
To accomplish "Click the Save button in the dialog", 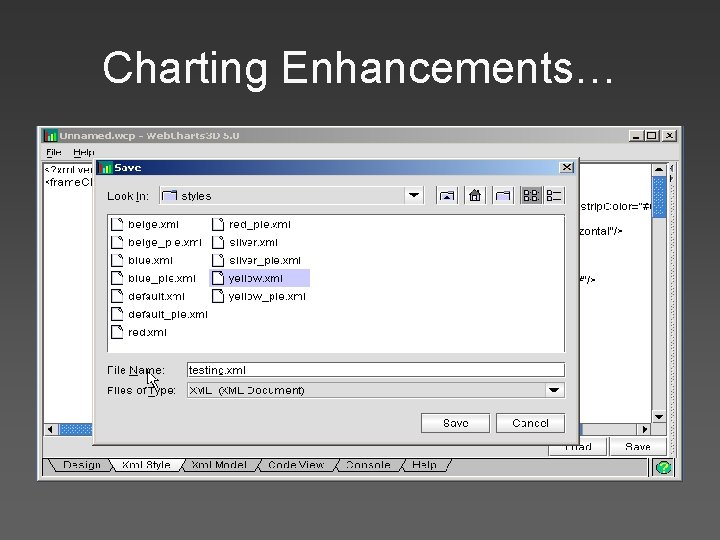I will coord(455,423).
